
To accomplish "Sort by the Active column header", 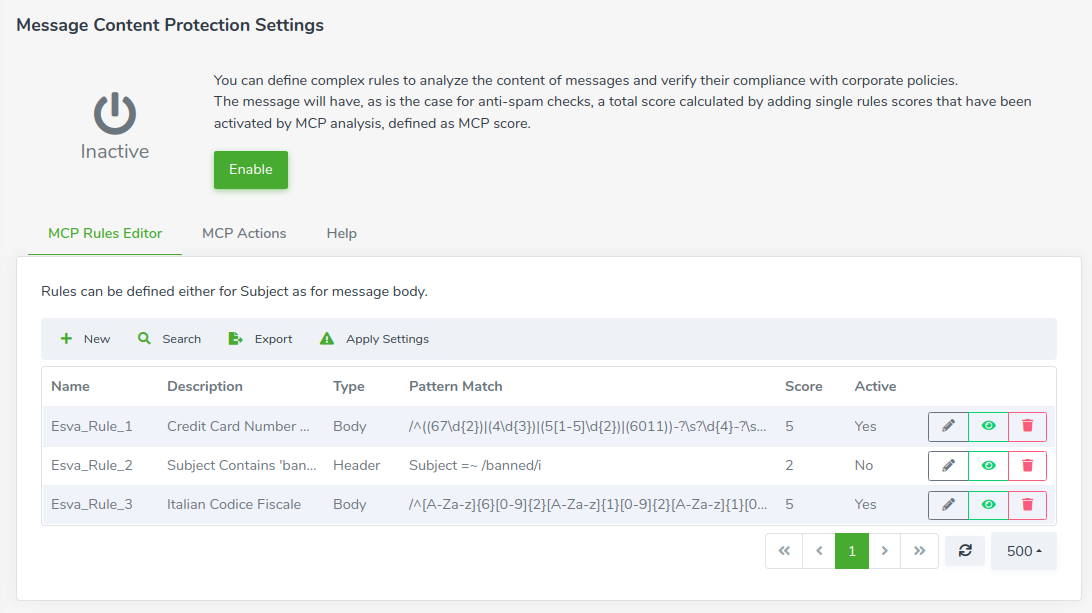I will pyautogui.click(x=875, y=387).
